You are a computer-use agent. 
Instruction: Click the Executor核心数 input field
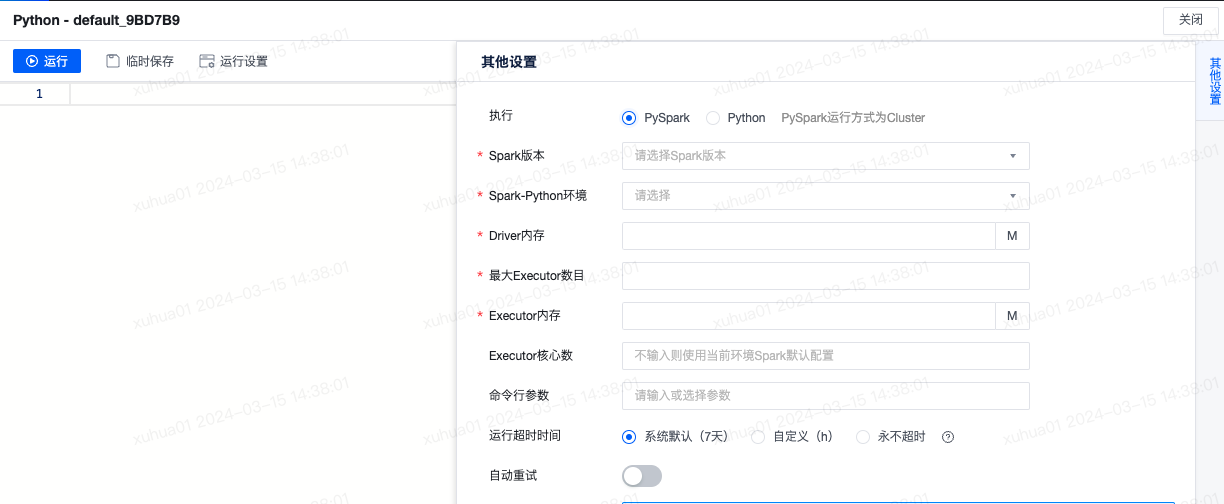click(826, 356)
